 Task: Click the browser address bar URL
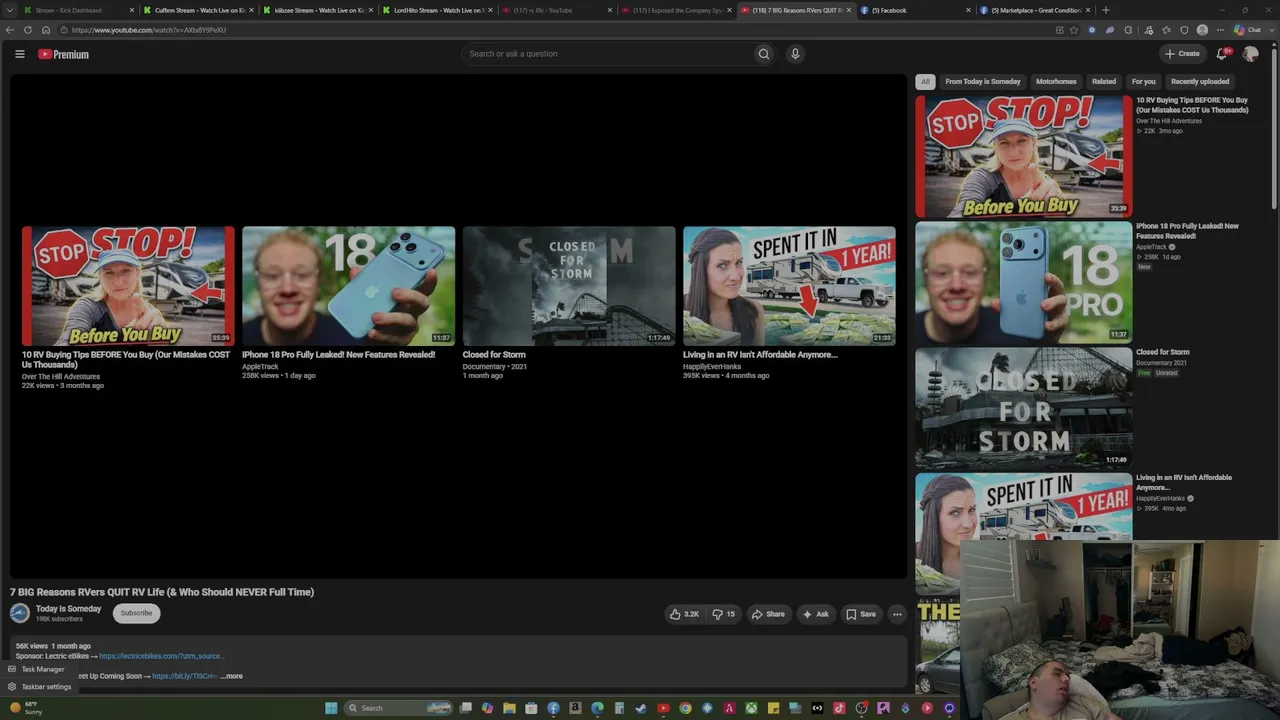[x=149, y=30]
